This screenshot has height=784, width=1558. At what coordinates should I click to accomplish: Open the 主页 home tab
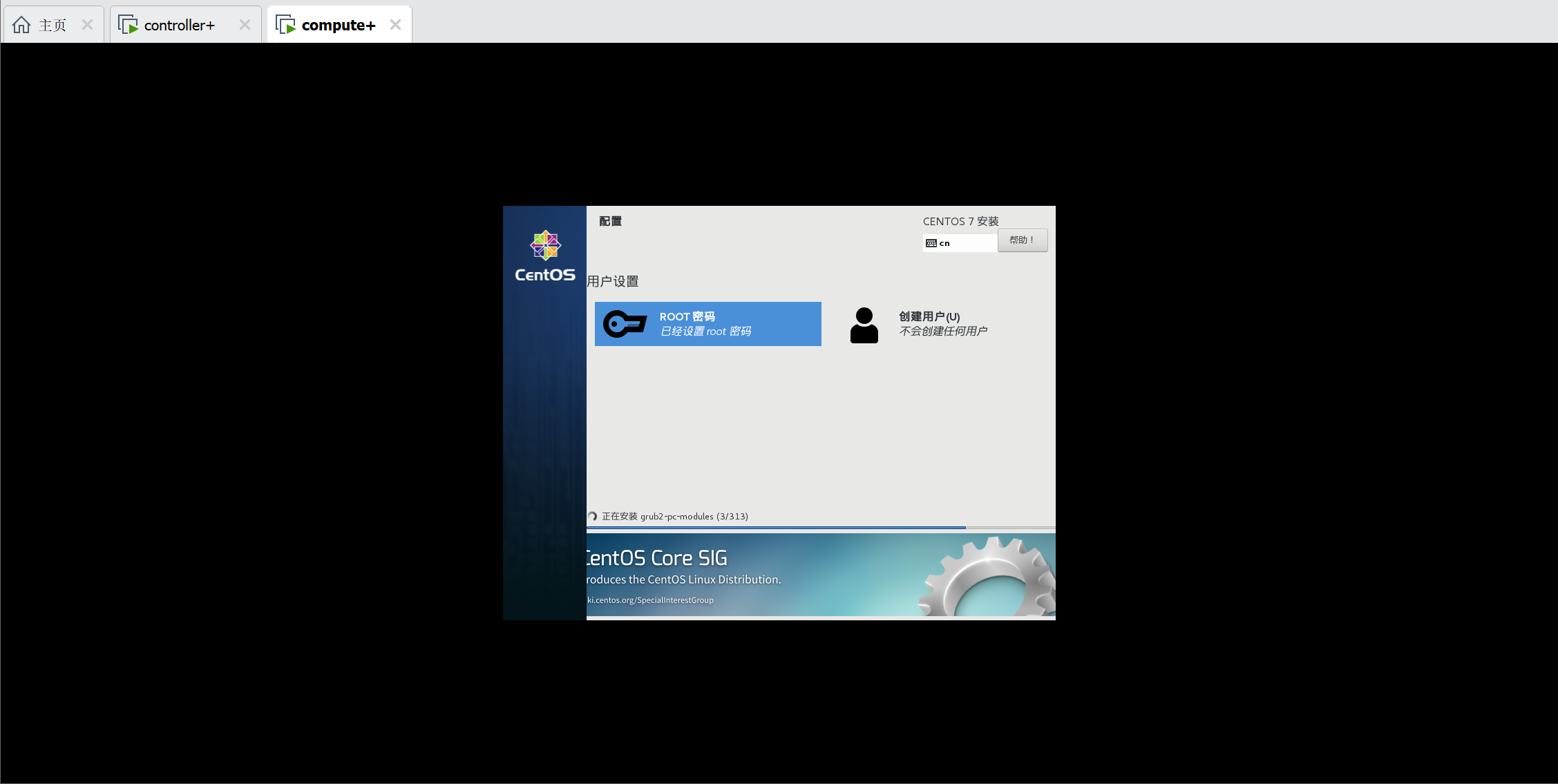click(x=53, y=25)
